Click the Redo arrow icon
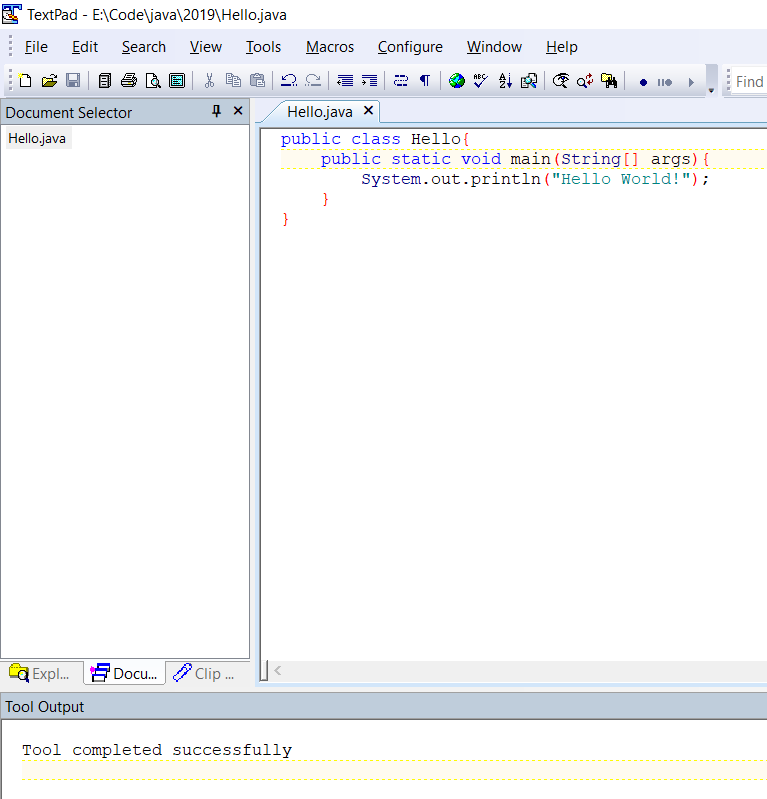The image size is (767, 799). tap(313, 81)
